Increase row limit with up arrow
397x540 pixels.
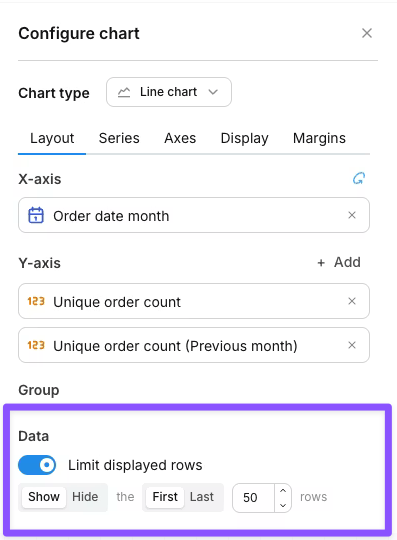(x=283, y=490)
